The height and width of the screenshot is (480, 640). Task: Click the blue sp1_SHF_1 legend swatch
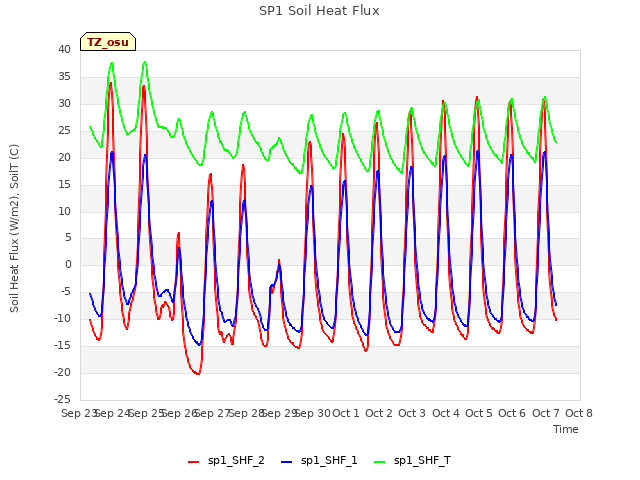(287, 462)
